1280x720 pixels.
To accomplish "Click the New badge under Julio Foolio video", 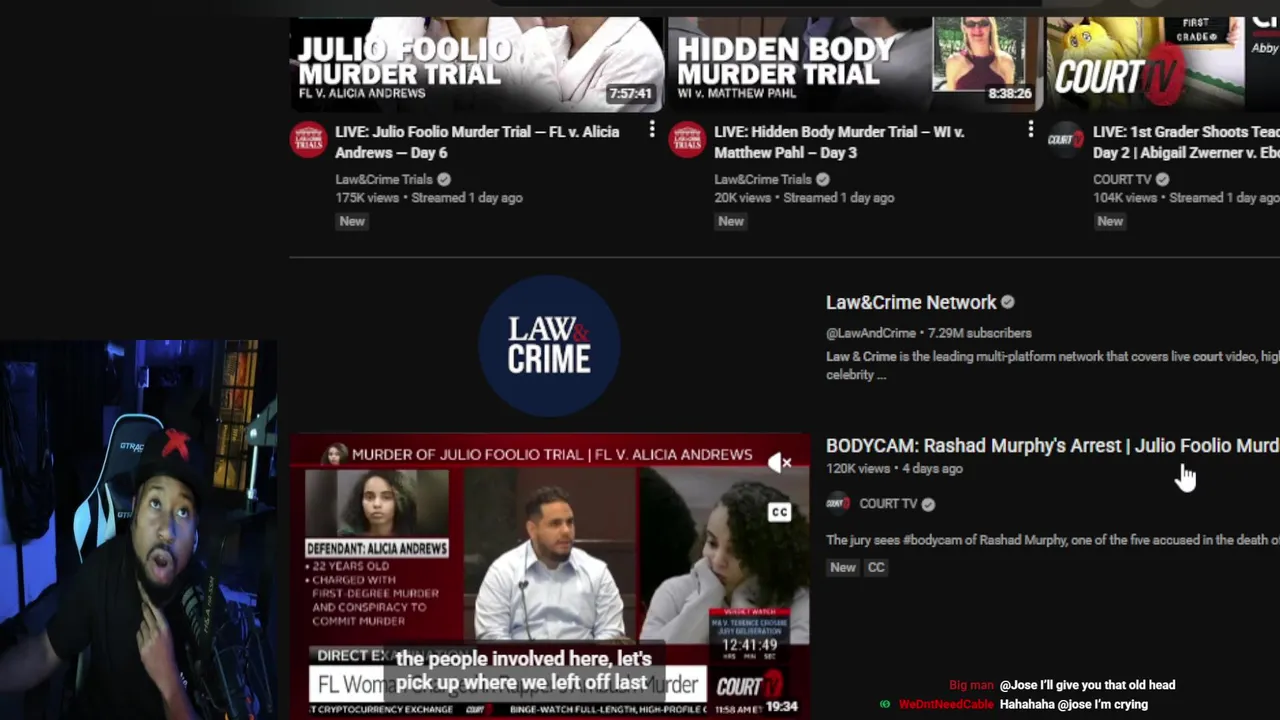I will [352, 221].
